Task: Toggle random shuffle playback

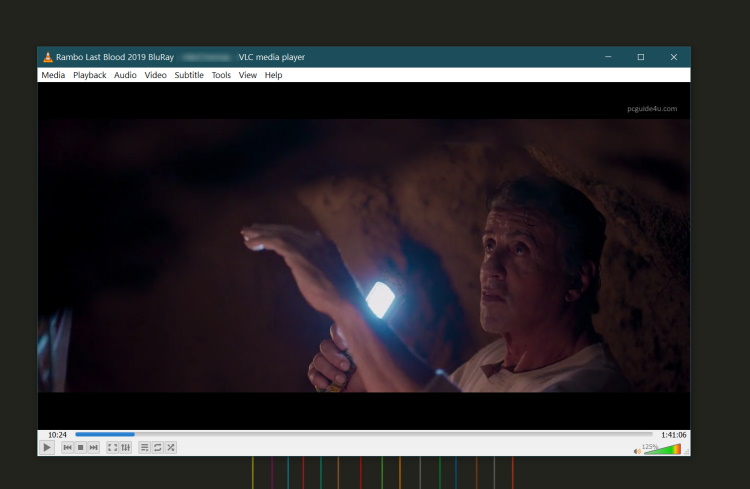Action: [x=171, y=447]
